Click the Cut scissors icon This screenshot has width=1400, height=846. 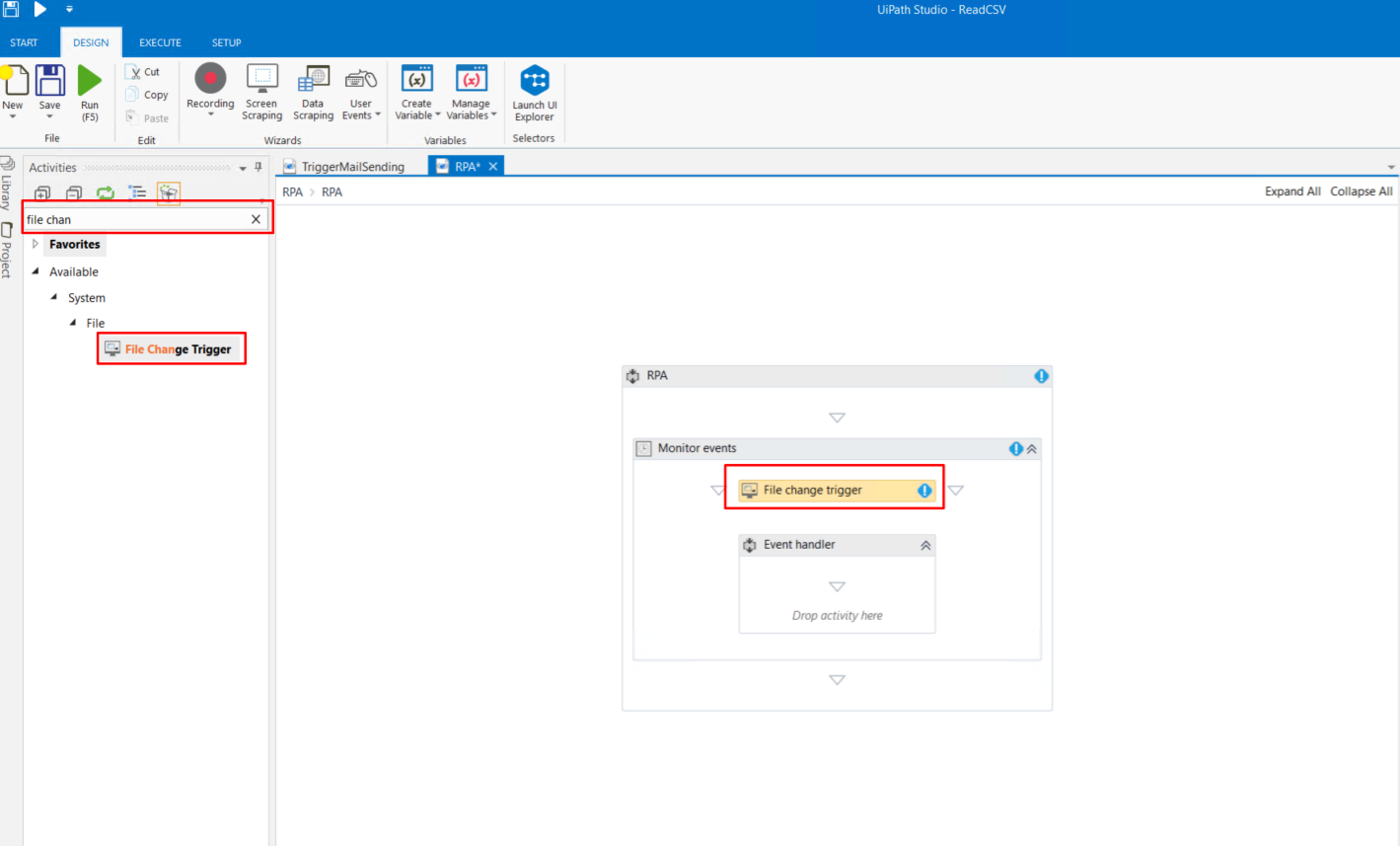(x=135, y=72)
